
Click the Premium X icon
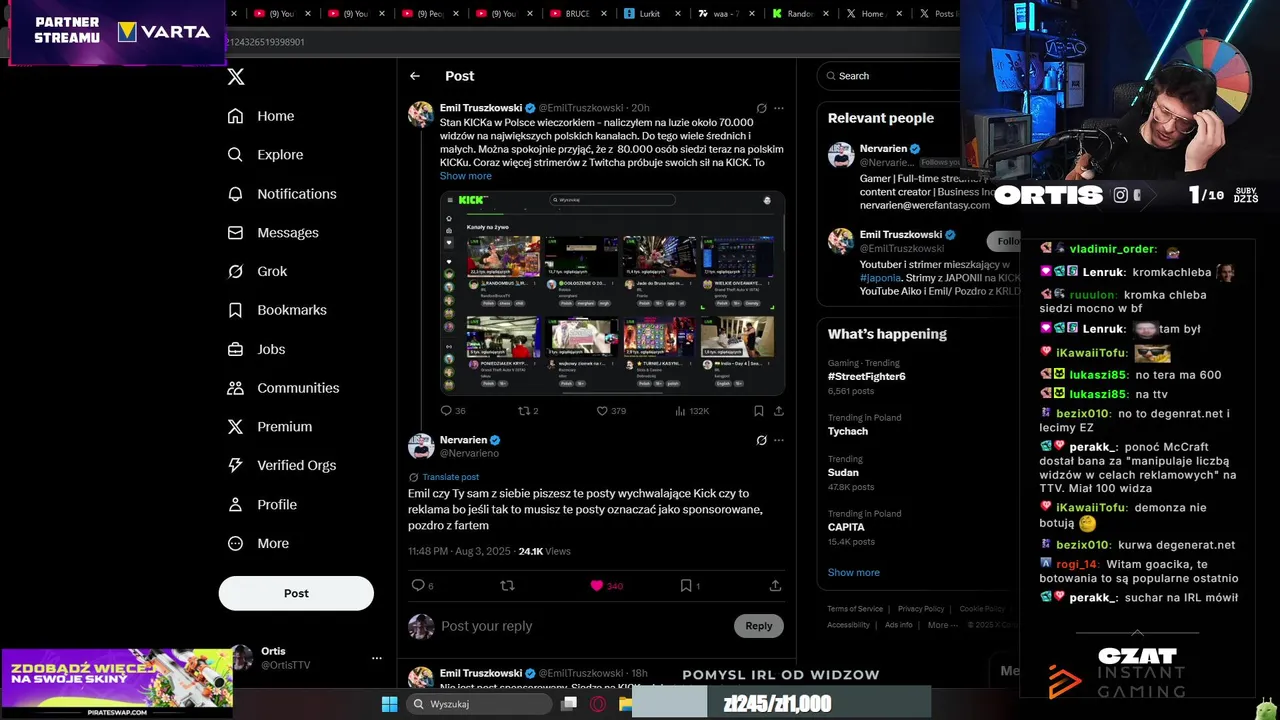tap(235, 426)
